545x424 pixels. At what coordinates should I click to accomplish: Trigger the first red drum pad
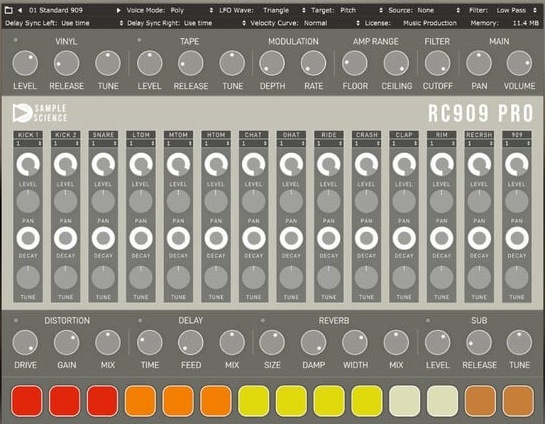tap(27, 401)
